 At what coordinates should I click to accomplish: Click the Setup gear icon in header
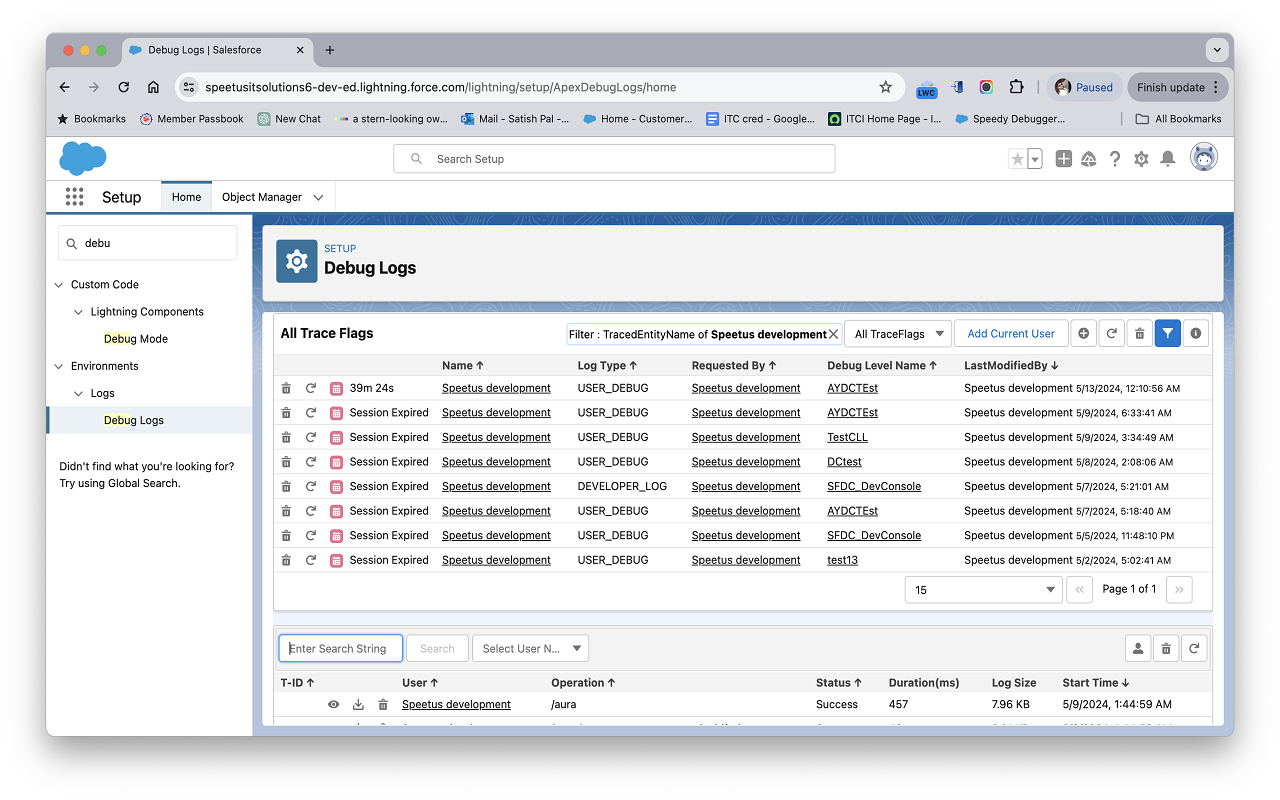1140,157
